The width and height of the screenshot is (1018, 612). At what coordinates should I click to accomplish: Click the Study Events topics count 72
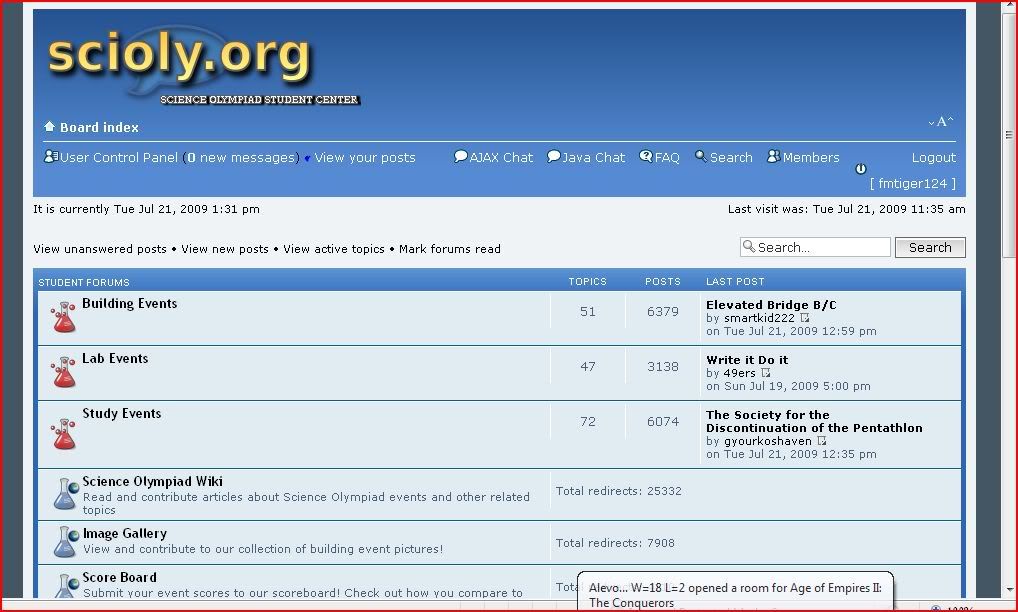pos(588,422)
